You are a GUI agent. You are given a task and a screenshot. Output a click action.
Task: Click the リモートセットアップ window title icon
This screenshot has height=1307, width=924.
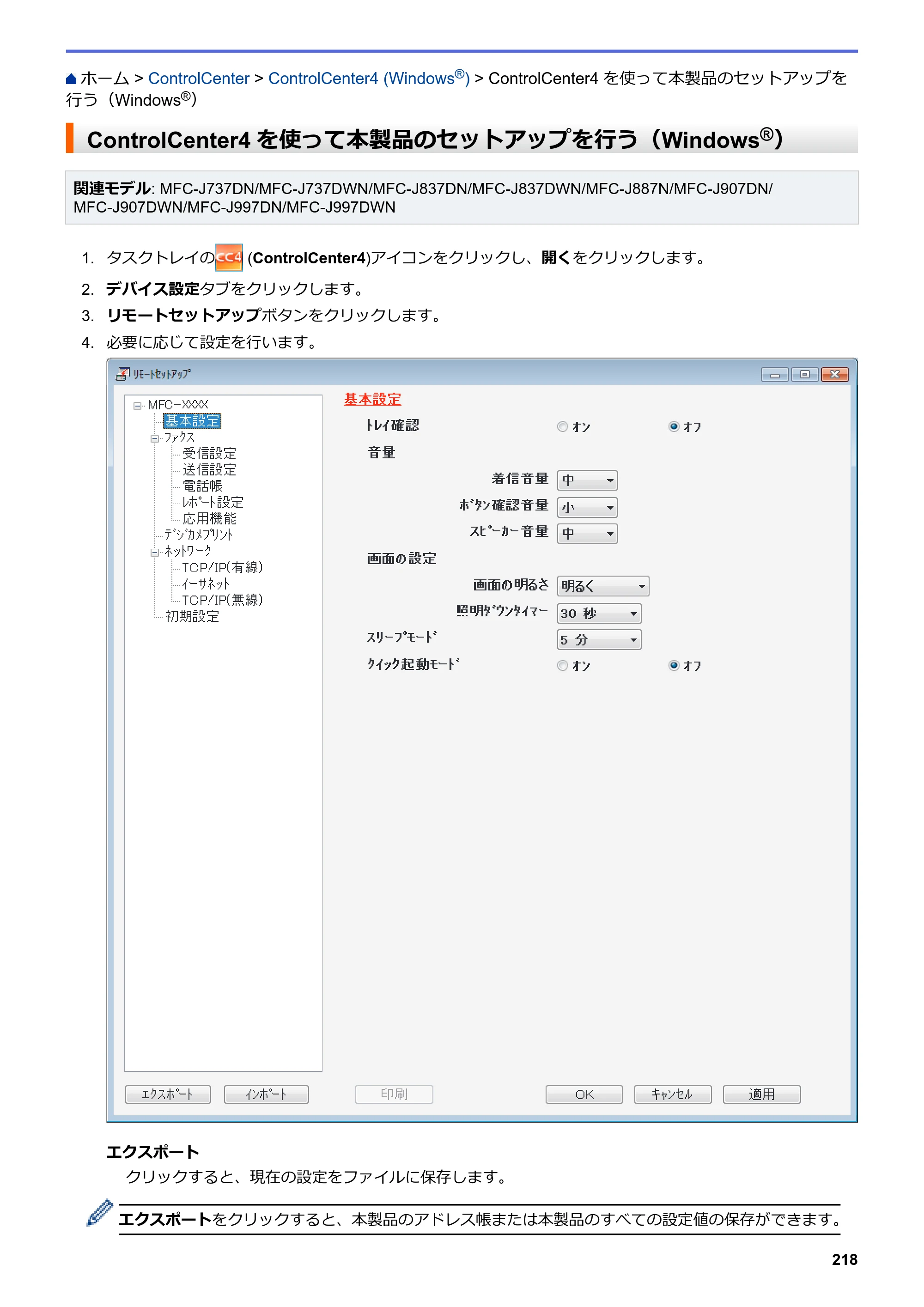(x=122, y=374)
